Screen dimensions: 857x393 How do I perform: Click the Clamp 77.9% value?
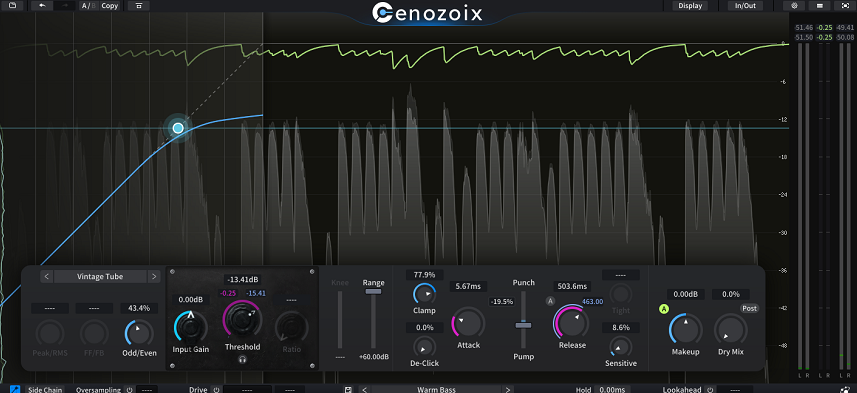click(x=425, y=275)
